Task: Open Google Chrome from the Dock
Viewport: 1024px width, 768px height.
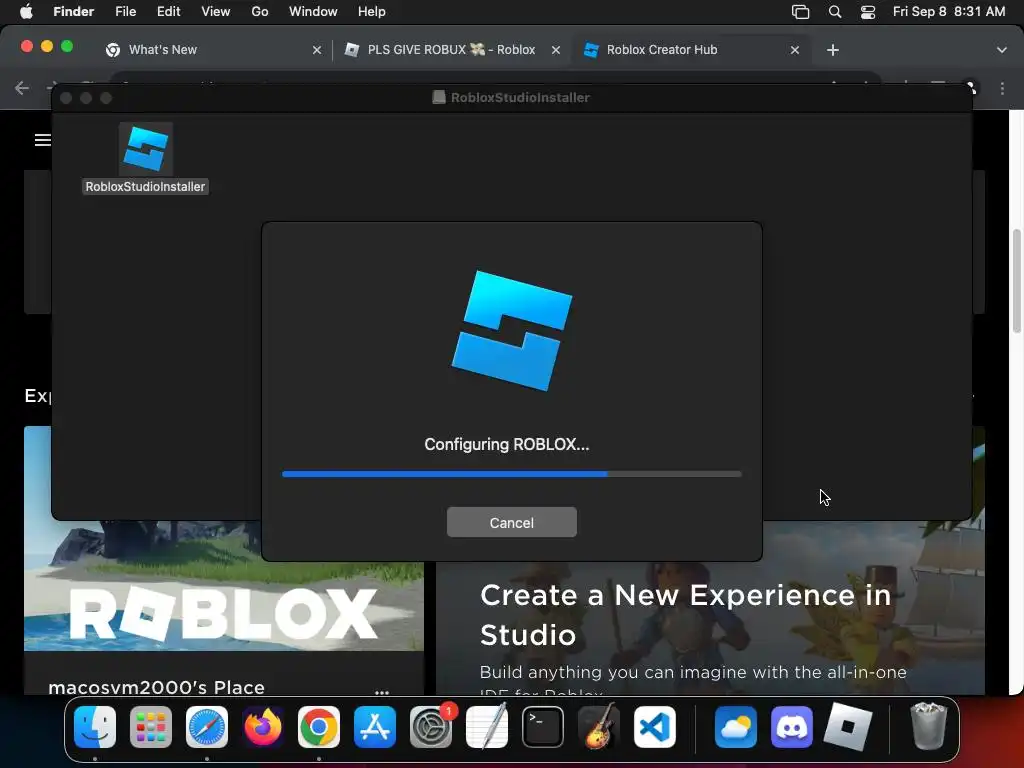Action: tap(319, 727)
